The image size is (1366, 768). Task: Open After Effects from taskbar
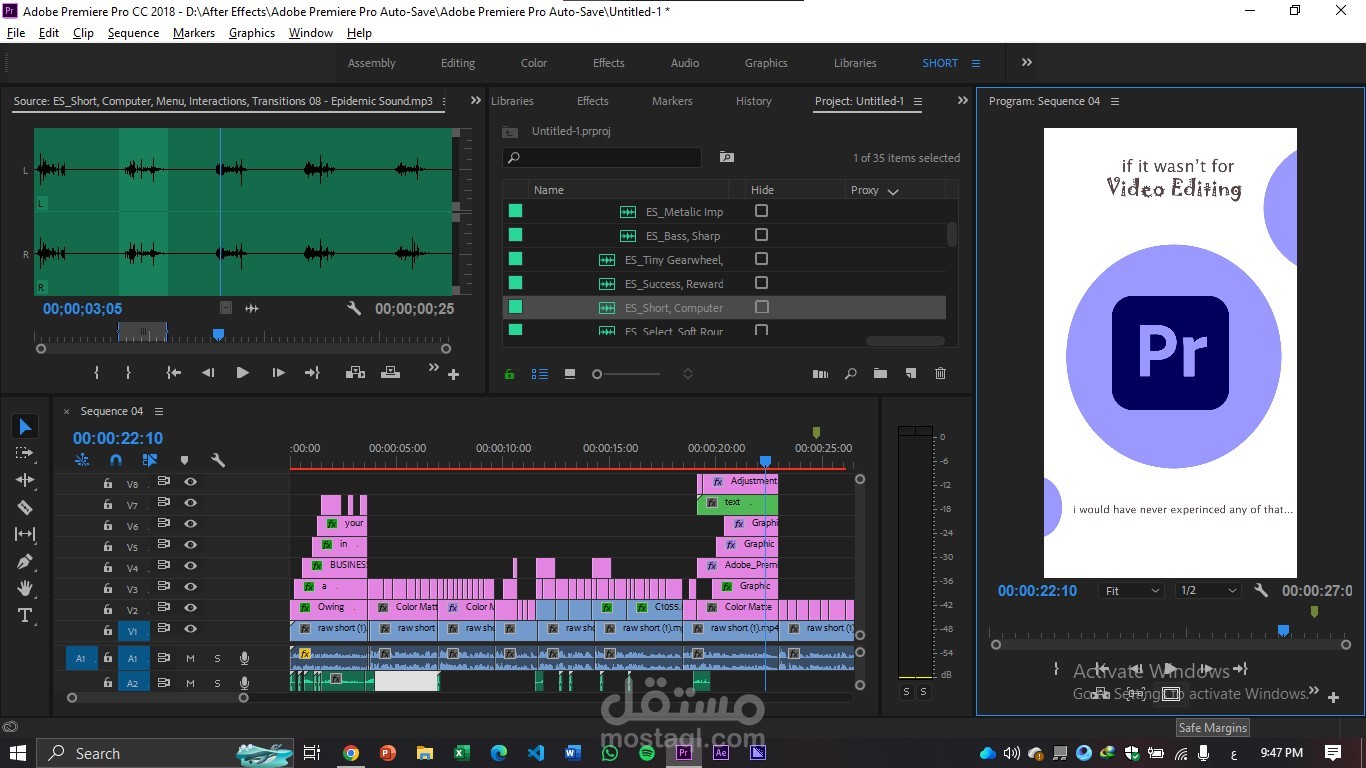click(721, 753)
